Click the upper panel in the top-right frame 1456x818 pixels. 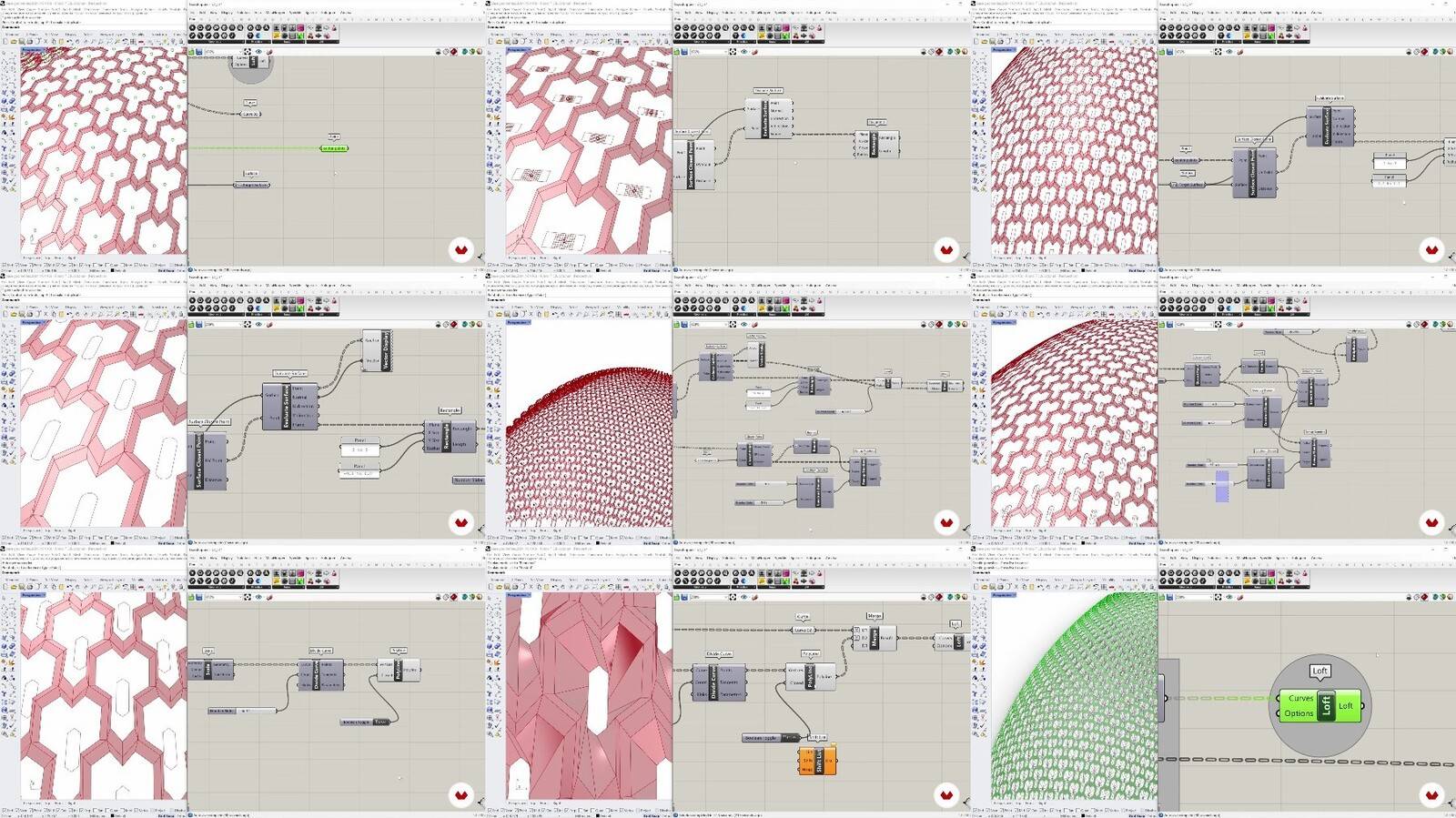pyautogui.click(x=1390, y=162)
